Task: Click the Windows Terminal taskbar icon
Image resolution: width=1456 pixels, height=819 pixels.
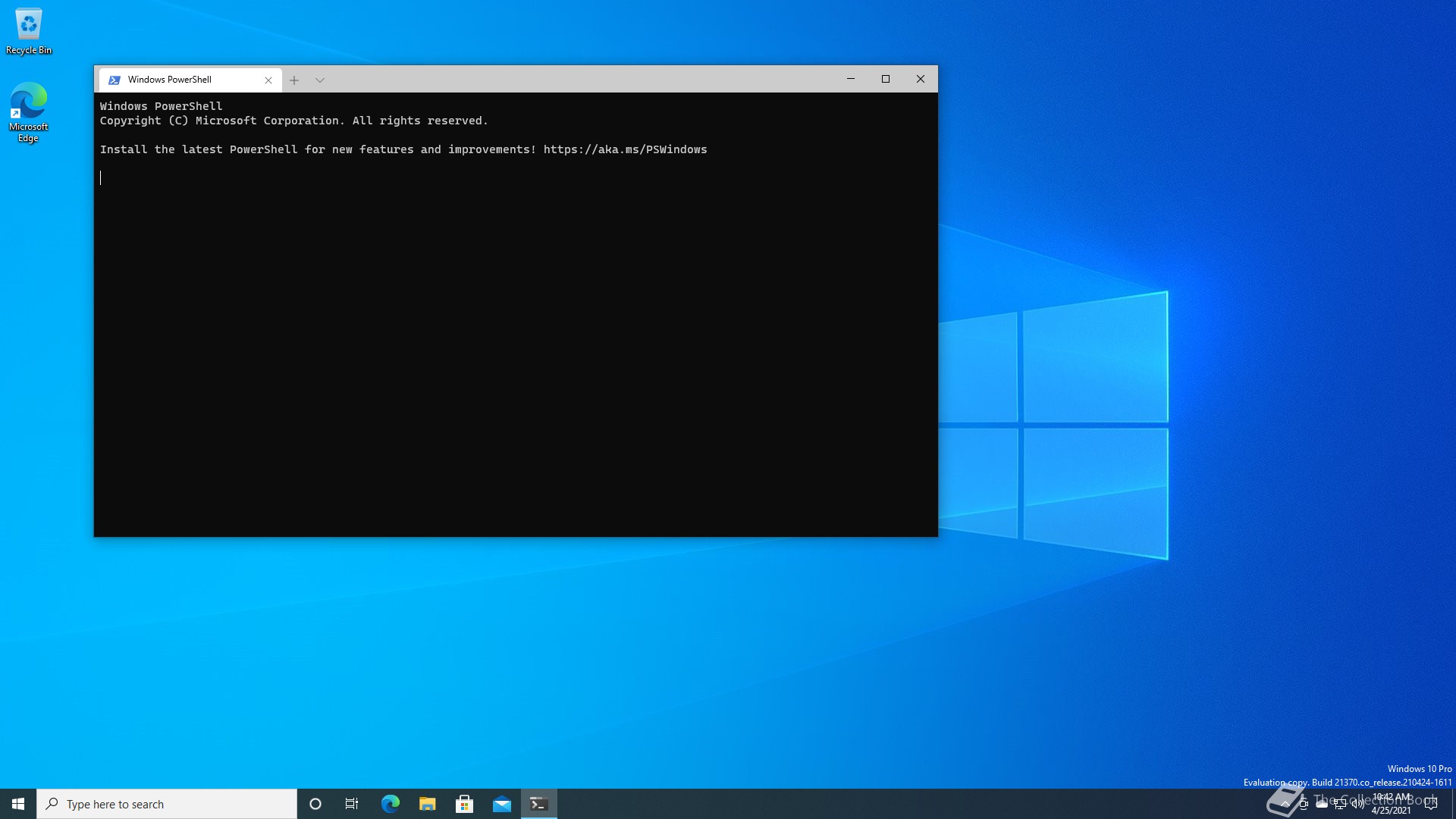Action: [x=539, y=804]
